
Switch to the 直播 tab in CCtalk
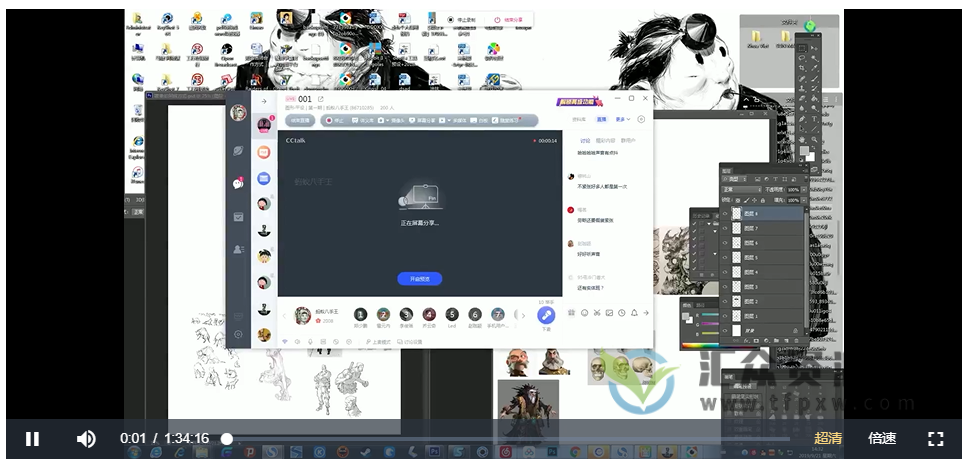[602, 120]
